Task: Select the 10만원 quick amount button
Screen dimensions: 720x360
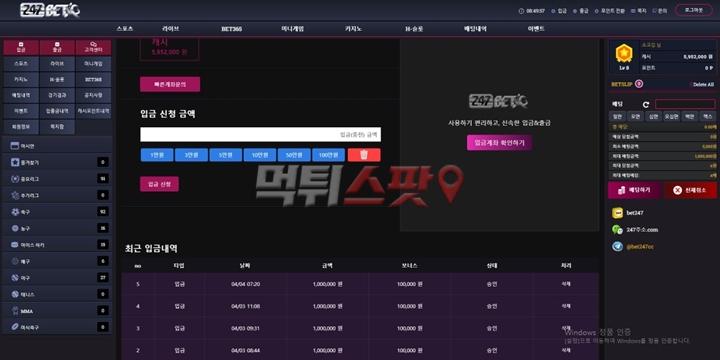Action: 259,155
